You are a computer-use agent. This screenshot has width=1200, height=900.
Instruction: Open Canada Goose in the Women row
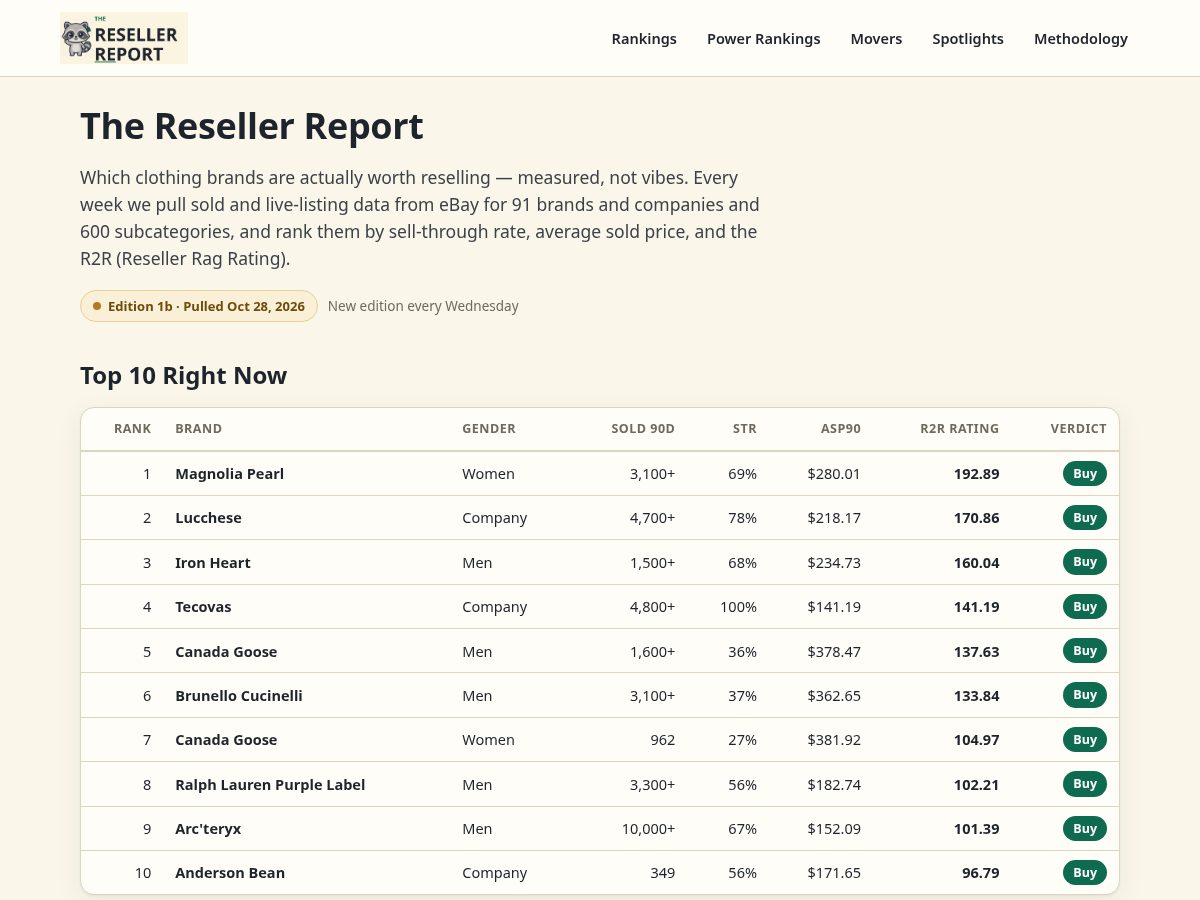pos(226,740)
